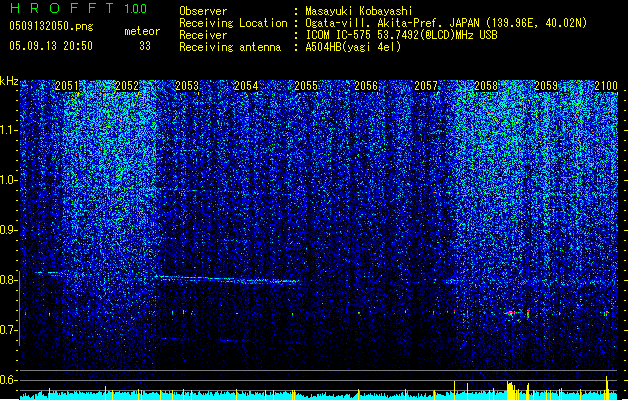Click the tallest yellow spike cluster in signal graph
This screenshot has height=400, width=629.
coord(511,390)
